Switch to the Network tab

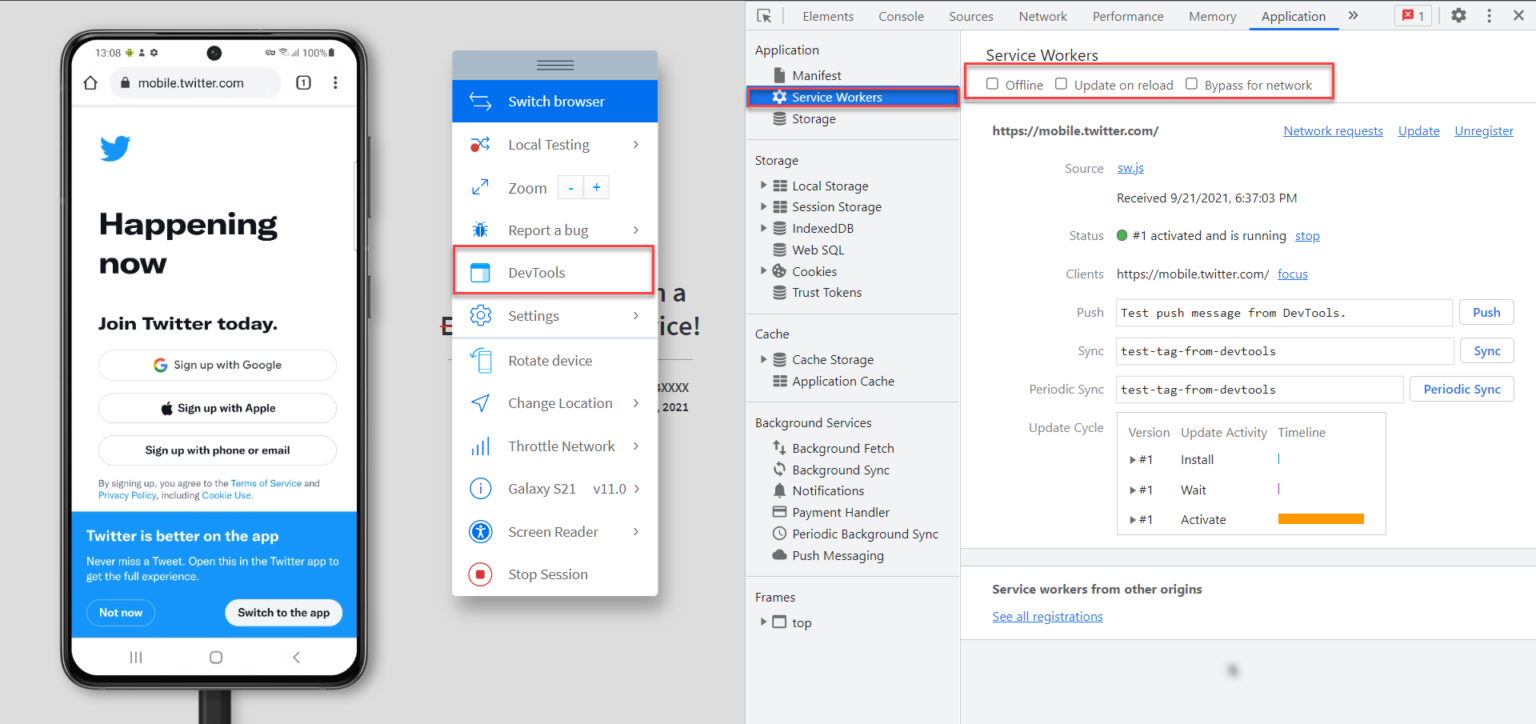click(1042, 16)
